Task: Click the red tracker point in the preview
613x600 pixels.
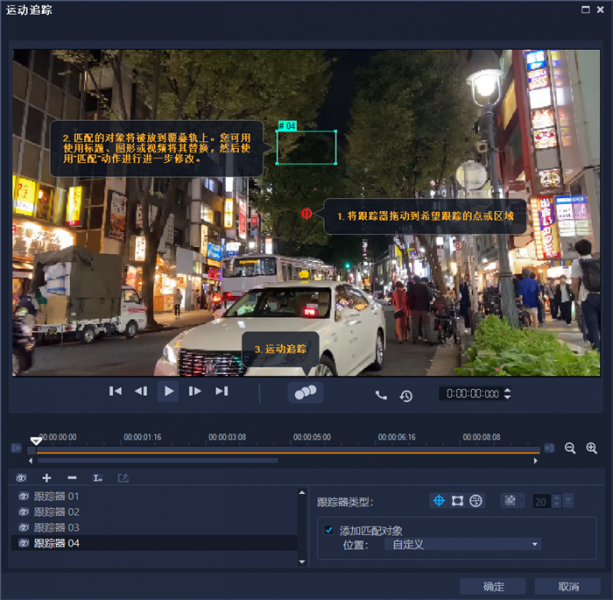Action: click(x=306, y=213)
